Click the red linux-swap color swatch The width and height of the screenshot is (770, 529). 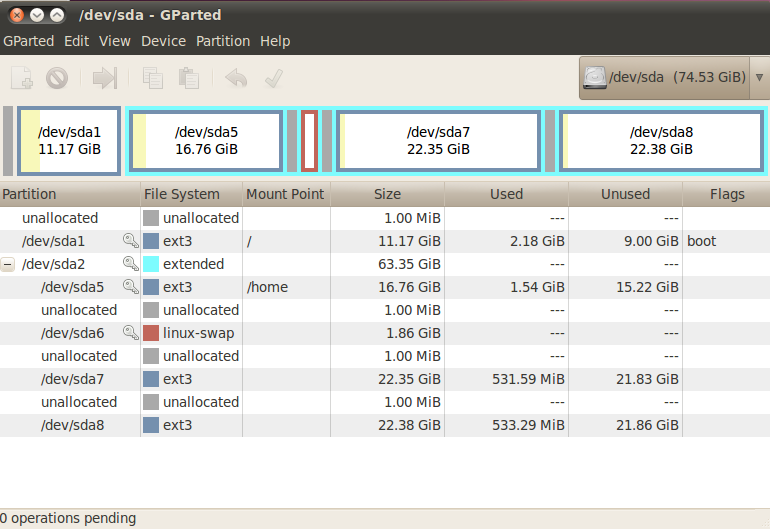click(x=151, y=333)
